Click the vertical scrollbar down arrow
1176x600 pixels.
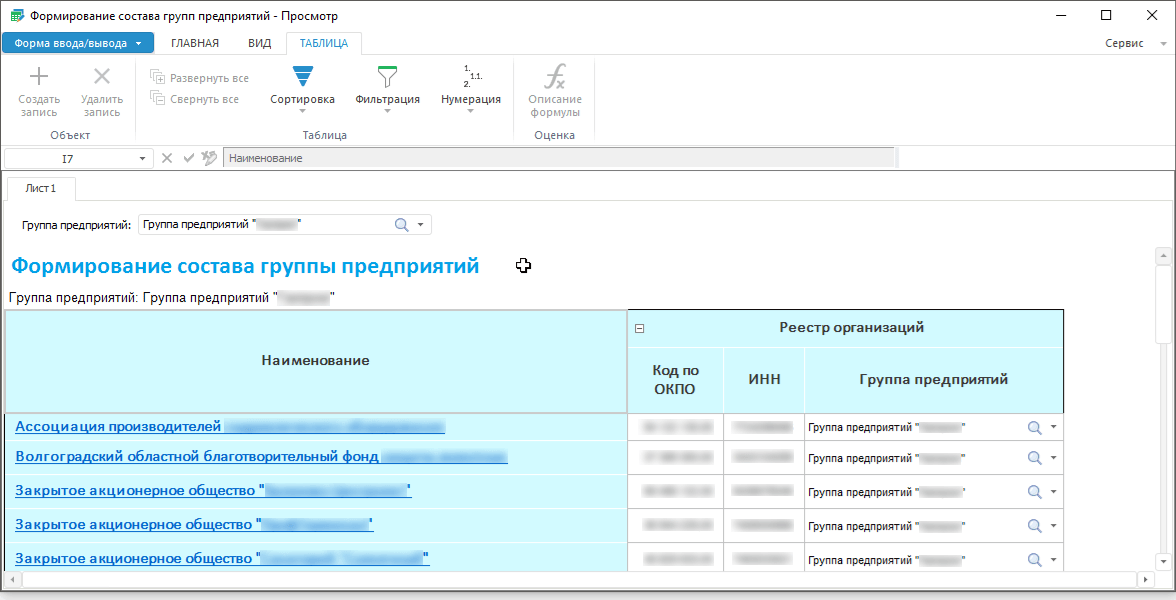[x=1163, y=561]
